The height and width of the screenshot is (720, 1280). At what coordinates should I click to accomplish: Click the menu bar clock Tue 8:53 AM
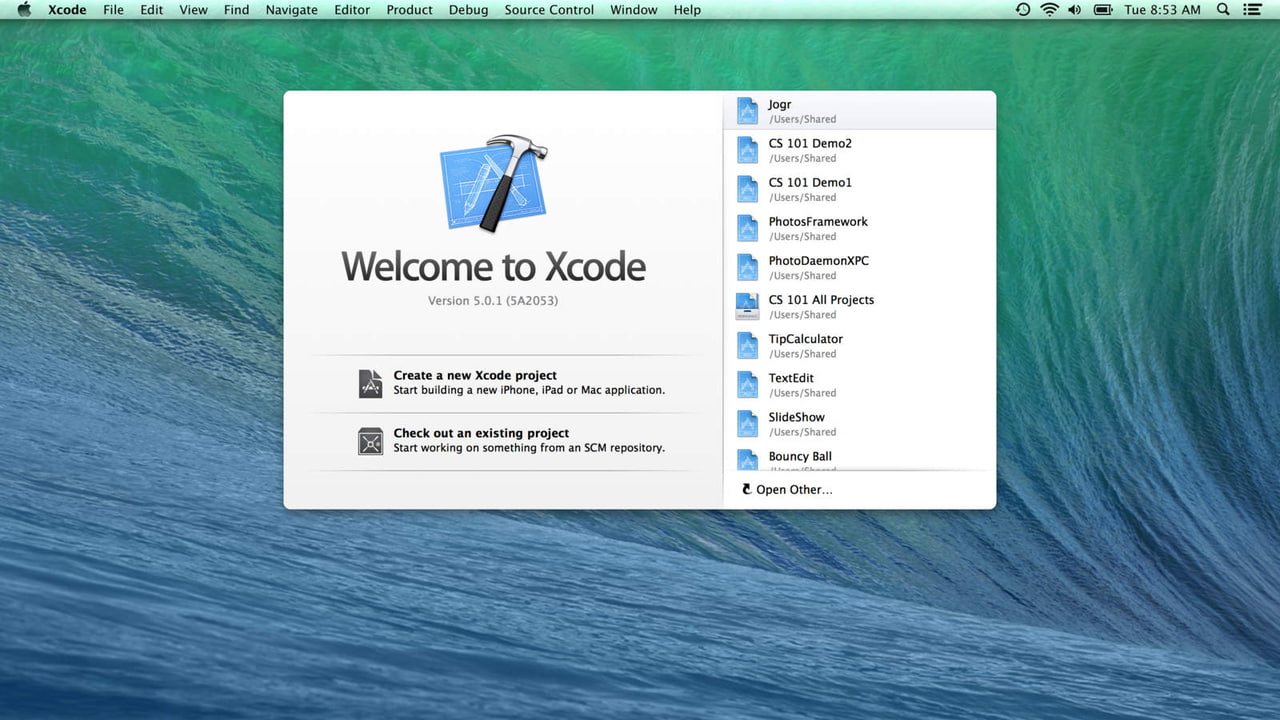1163,10
